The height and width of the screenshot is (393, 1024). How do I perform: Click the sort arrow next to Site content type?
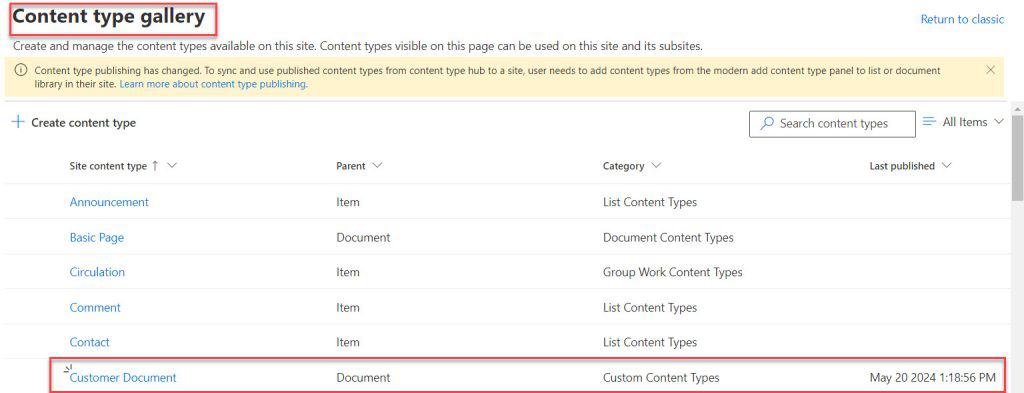coord(155,166)
